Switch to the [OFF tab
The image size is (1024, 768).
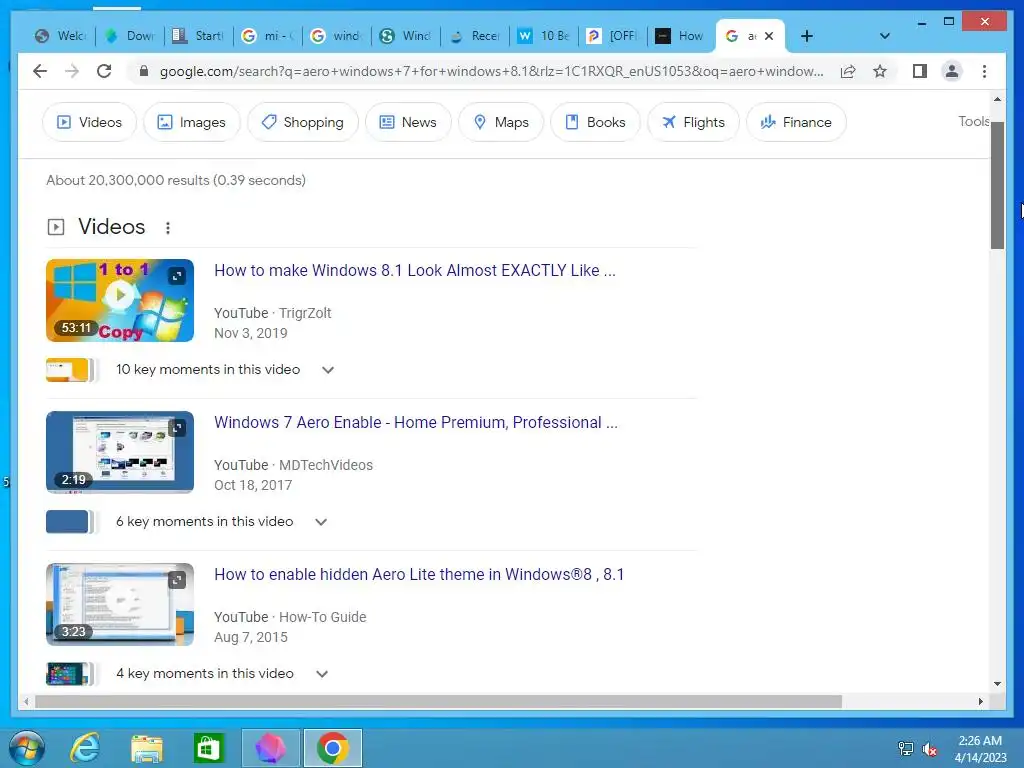(613, 36)
